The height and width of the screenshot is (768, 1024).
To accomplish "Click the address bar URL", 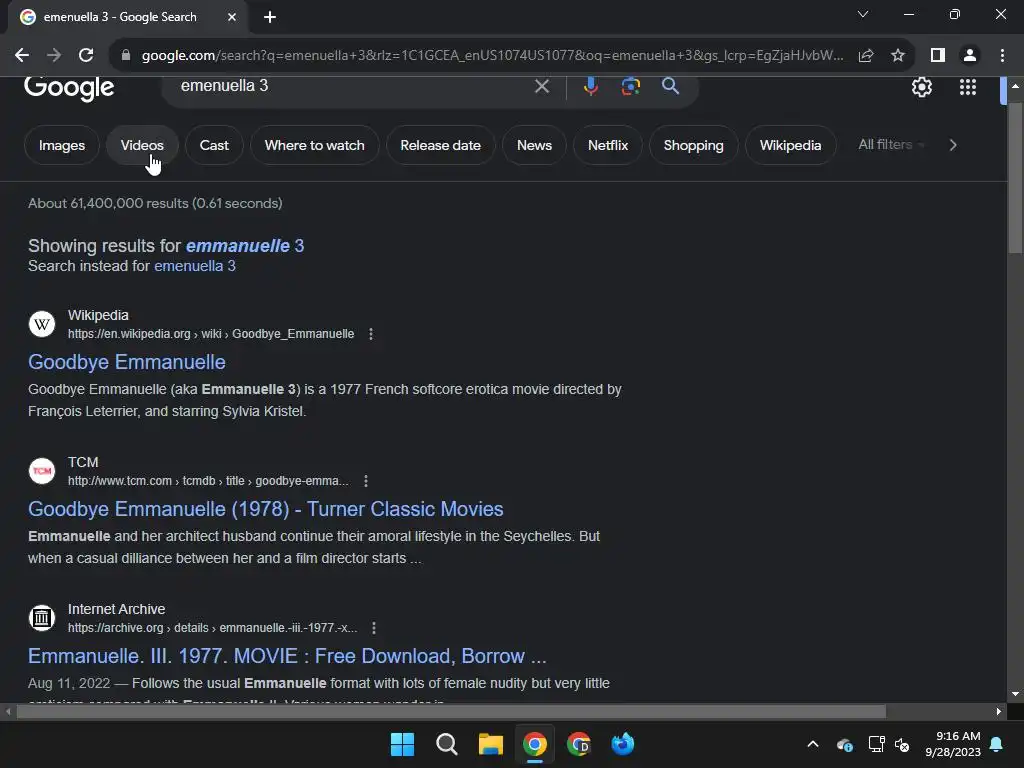I will 493,56.
